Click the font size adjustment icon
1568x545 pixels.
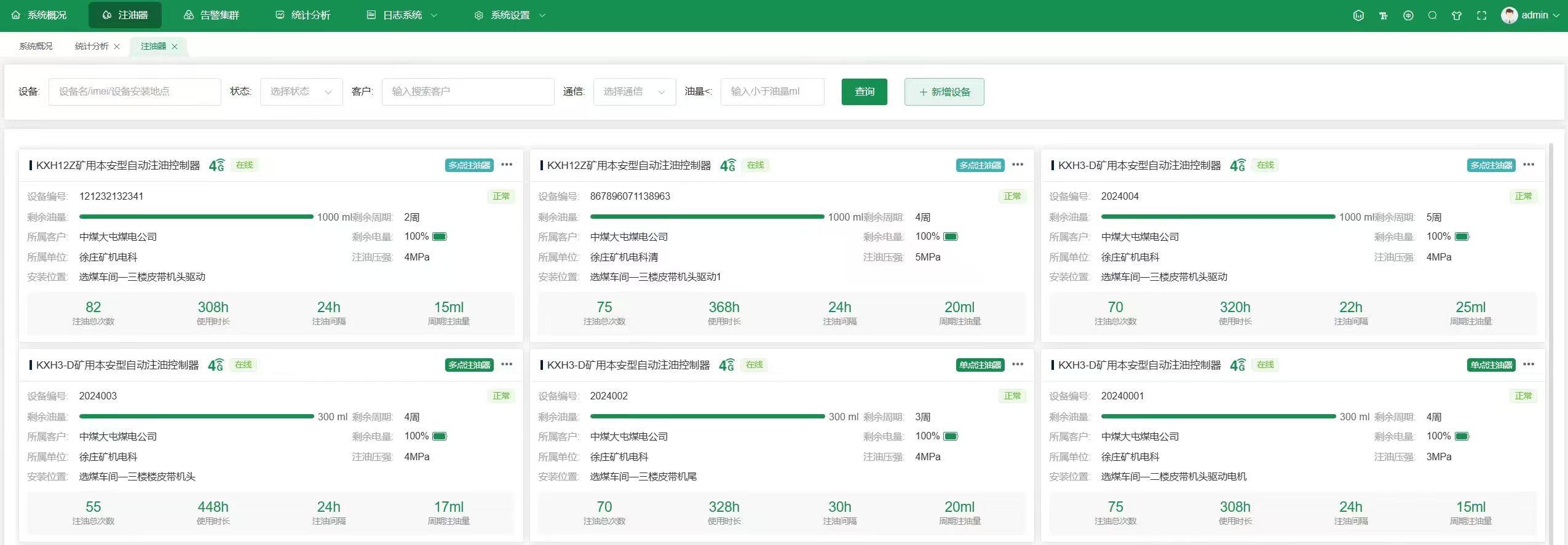[1383, 15]
